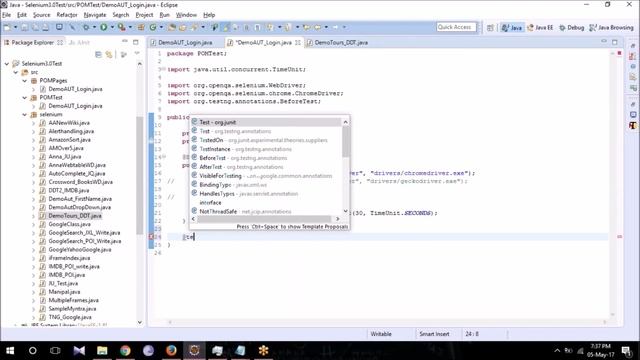Click the New Java Class green icon
Image resolution: width=640 pixels, height=360 pixels.
click(x=153, y=27)
